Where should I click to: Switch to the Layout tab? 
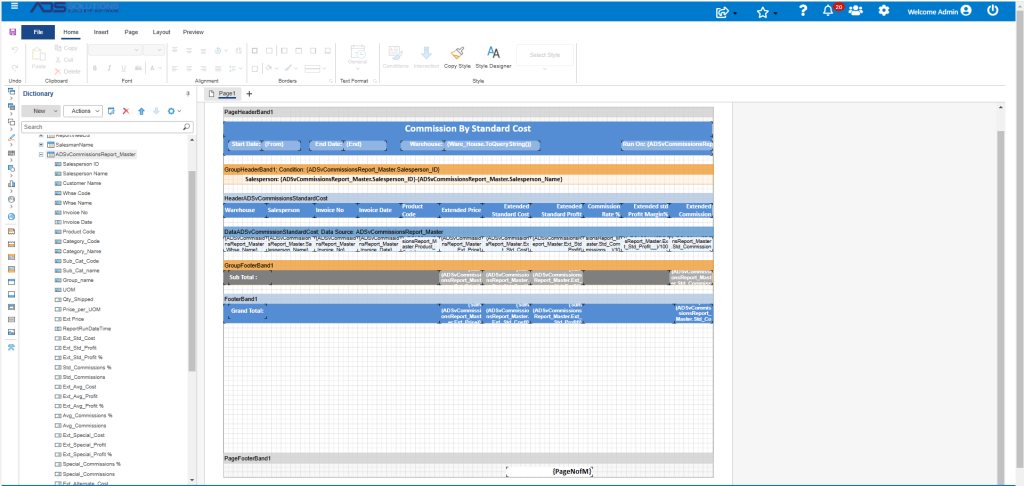[161, 32]
